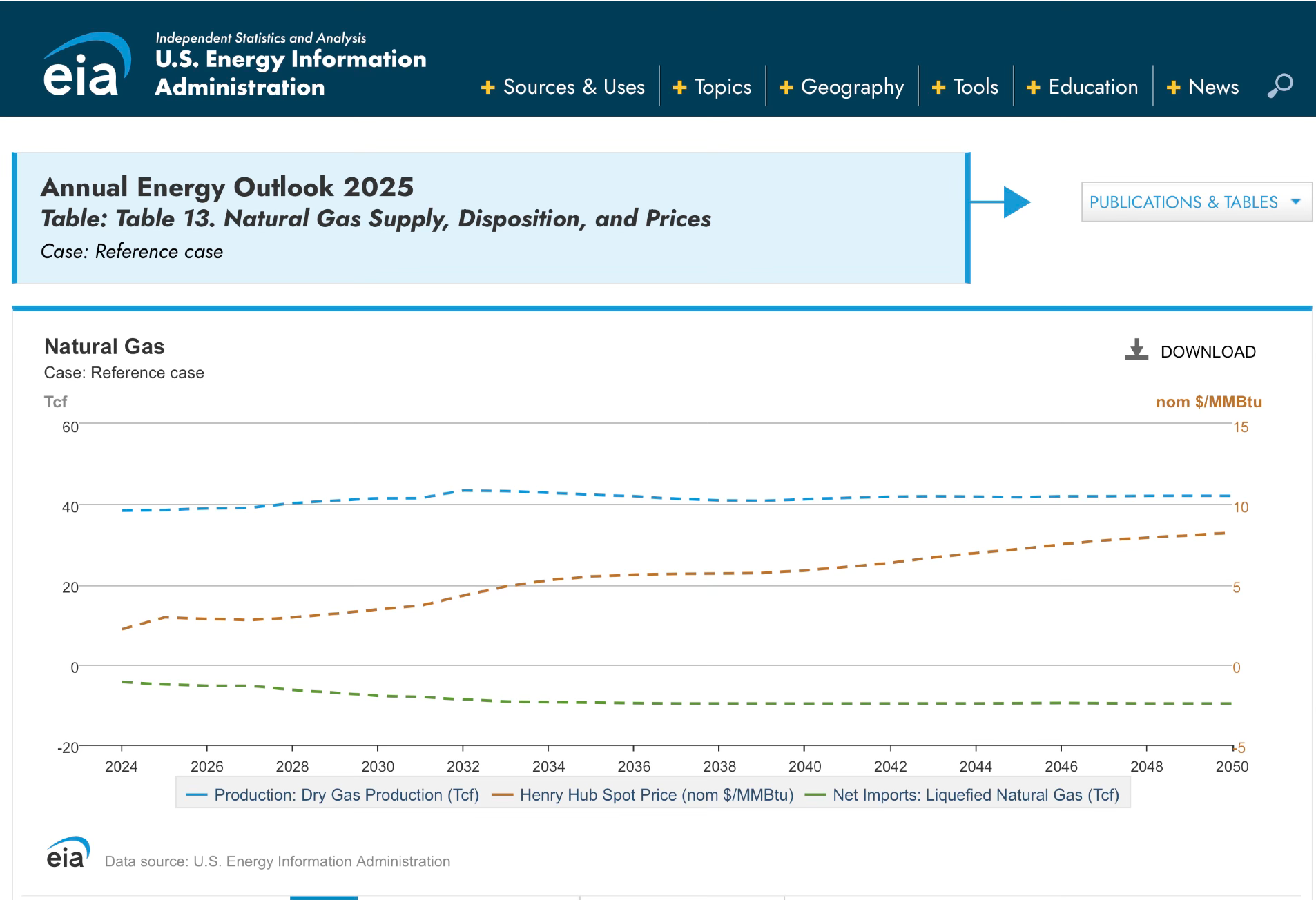Open the News menu
This screenshot has width=1316, height=900.
click(1213, 87)
